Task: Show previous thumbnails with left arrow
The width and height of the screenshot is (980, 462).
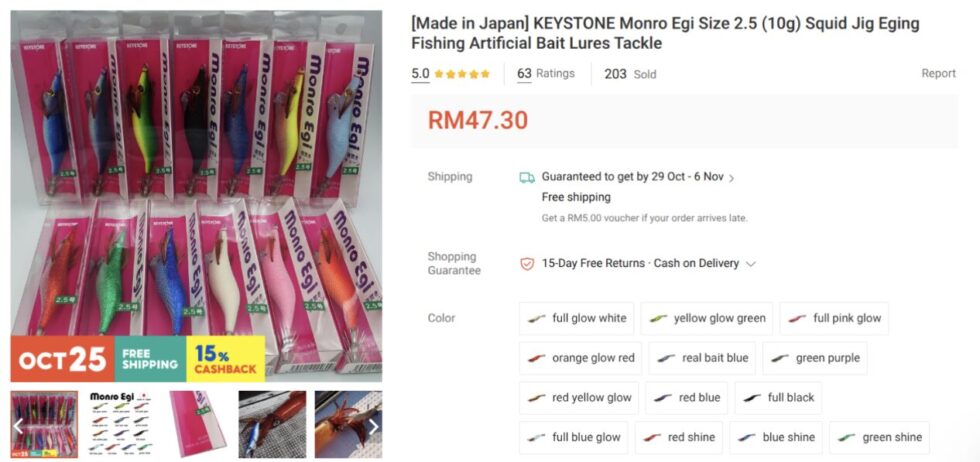Action: (x=18, y=426)
